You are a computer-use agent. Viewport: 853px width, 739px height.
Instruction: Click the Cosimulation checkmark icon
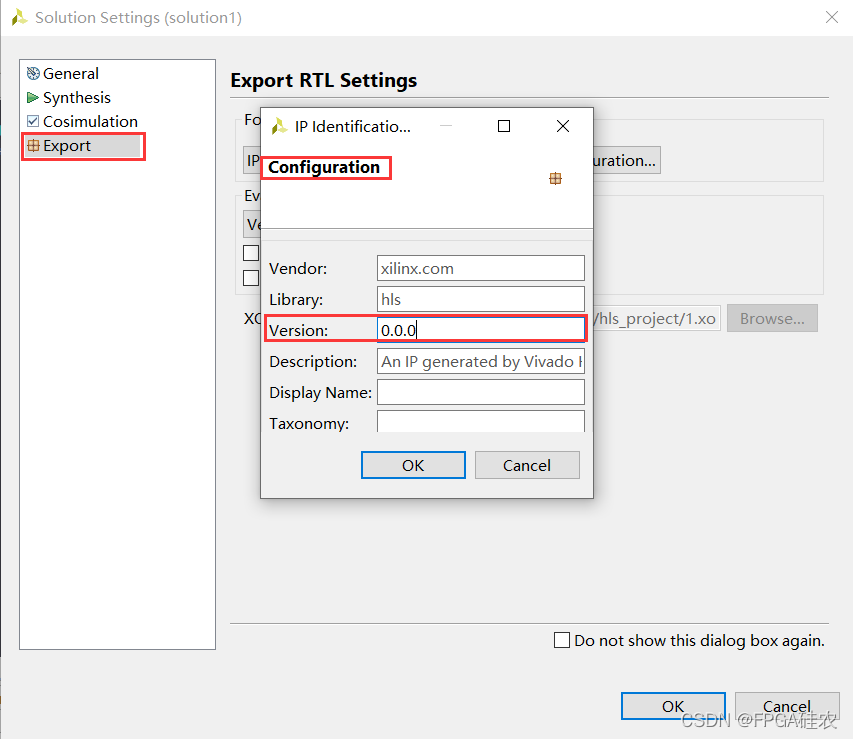pyautogui.click(x=33, y=121)
